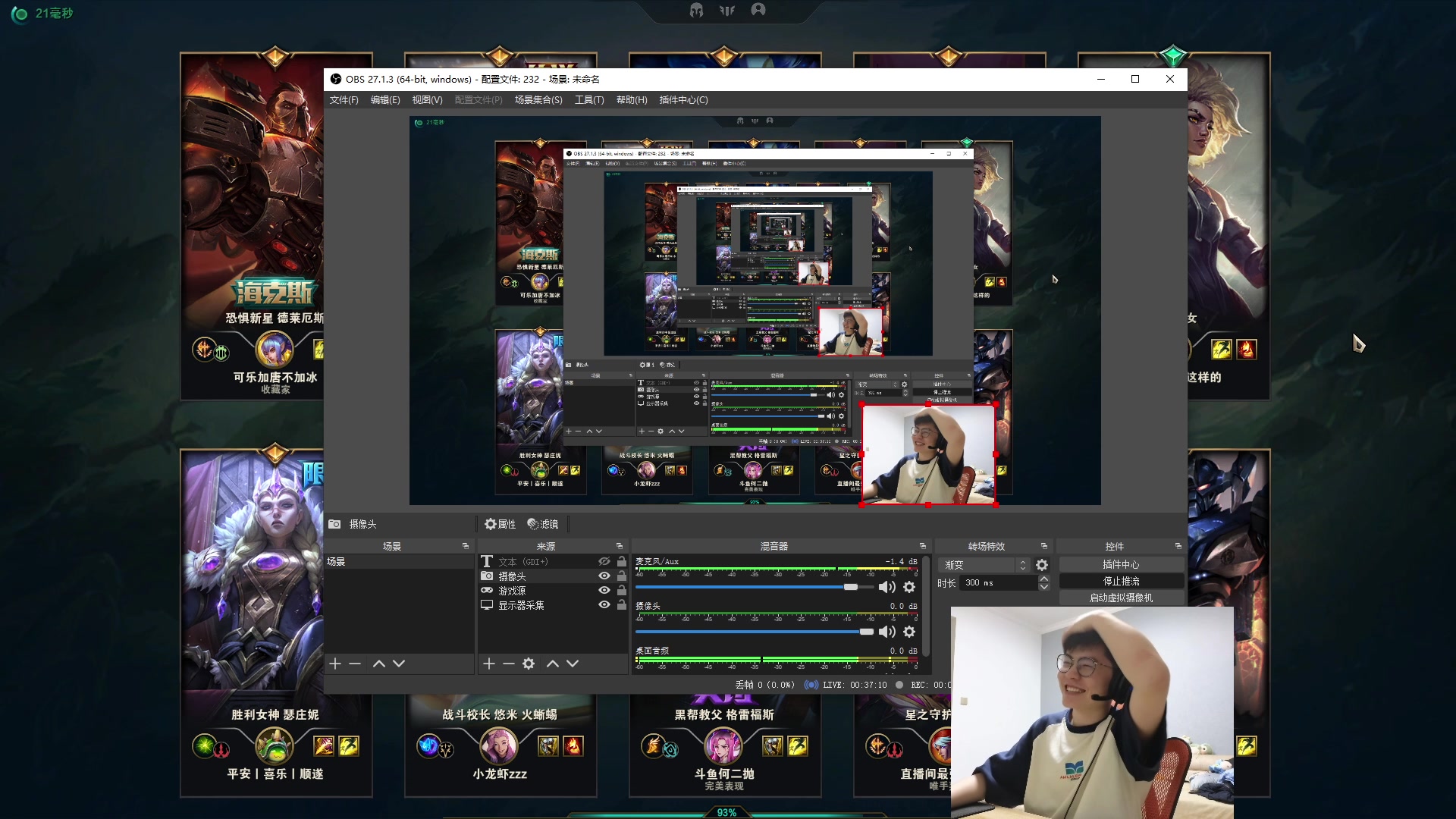
Task: Mute the 摄像头 audio speaker icon
Action: tap(886, 632)
